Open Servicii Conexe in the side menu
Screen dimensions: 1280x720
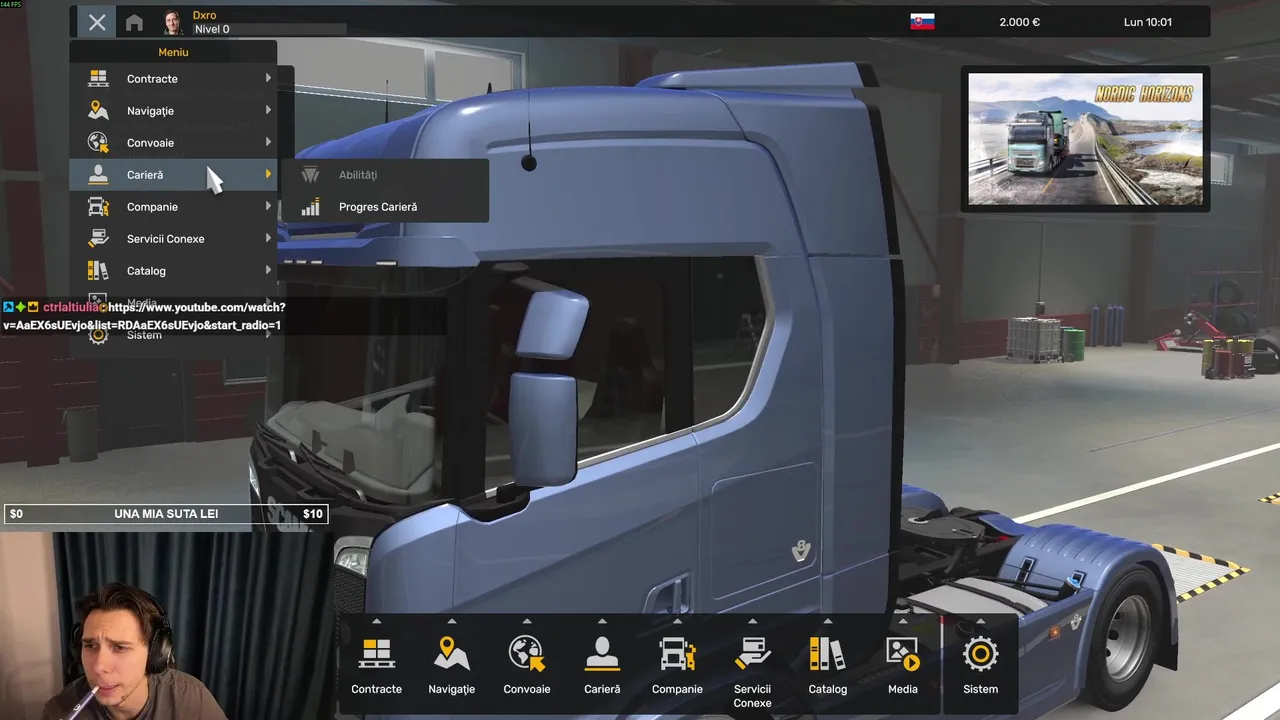tap(173, 239)
